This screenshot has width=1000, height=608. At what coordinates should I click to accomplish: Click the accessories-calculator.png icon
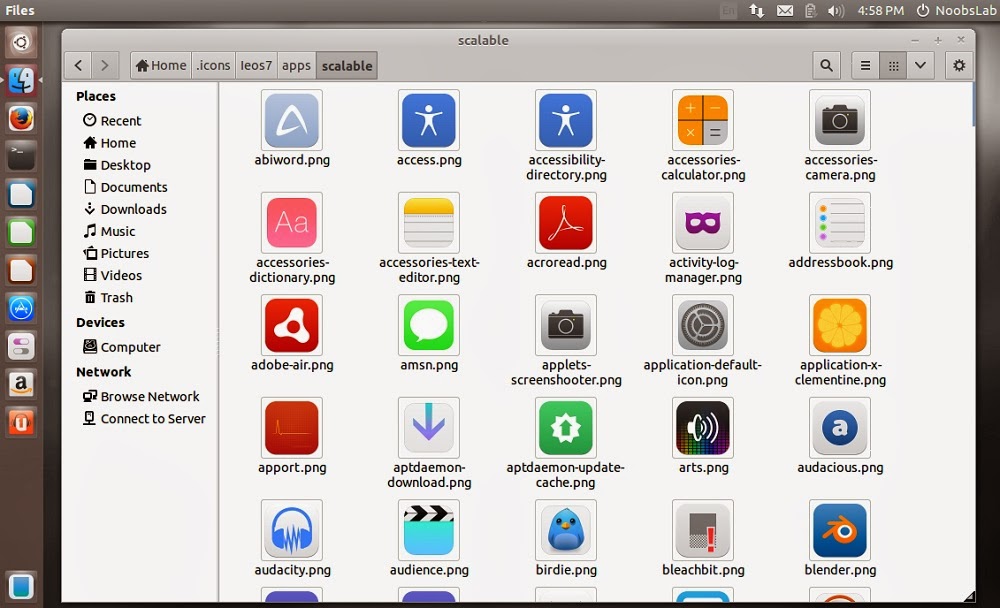click(x=703, y=120)
